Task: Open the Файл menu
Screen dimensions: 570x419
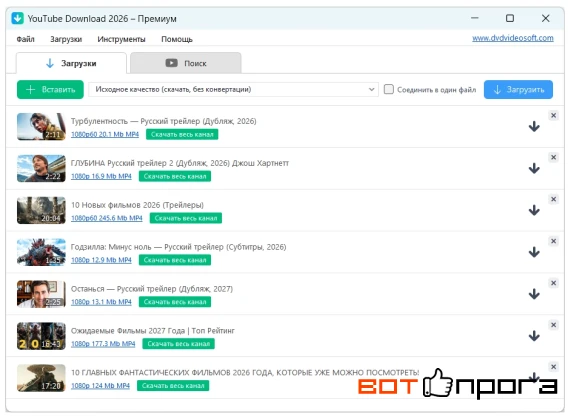Action: click(x=25, y=39)
